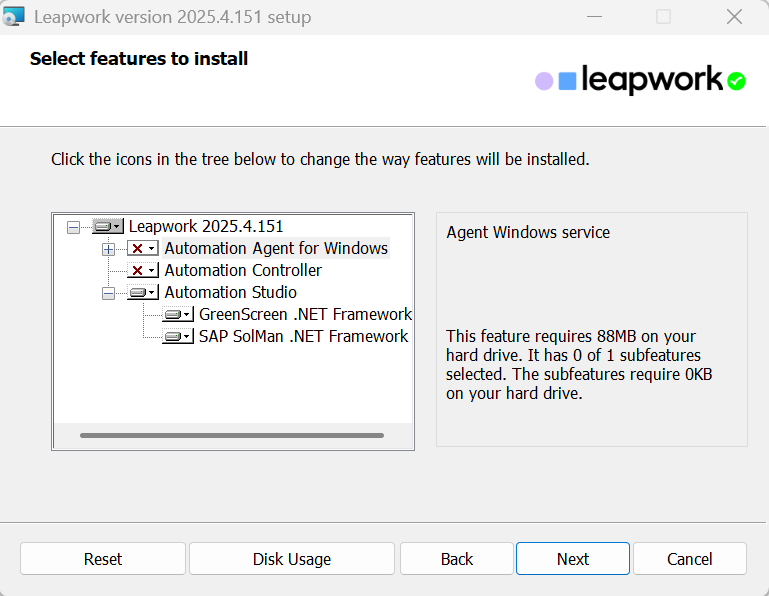Collapse the Automation Studio tree node
Screen dimensions: 769x596
[108, 293]
